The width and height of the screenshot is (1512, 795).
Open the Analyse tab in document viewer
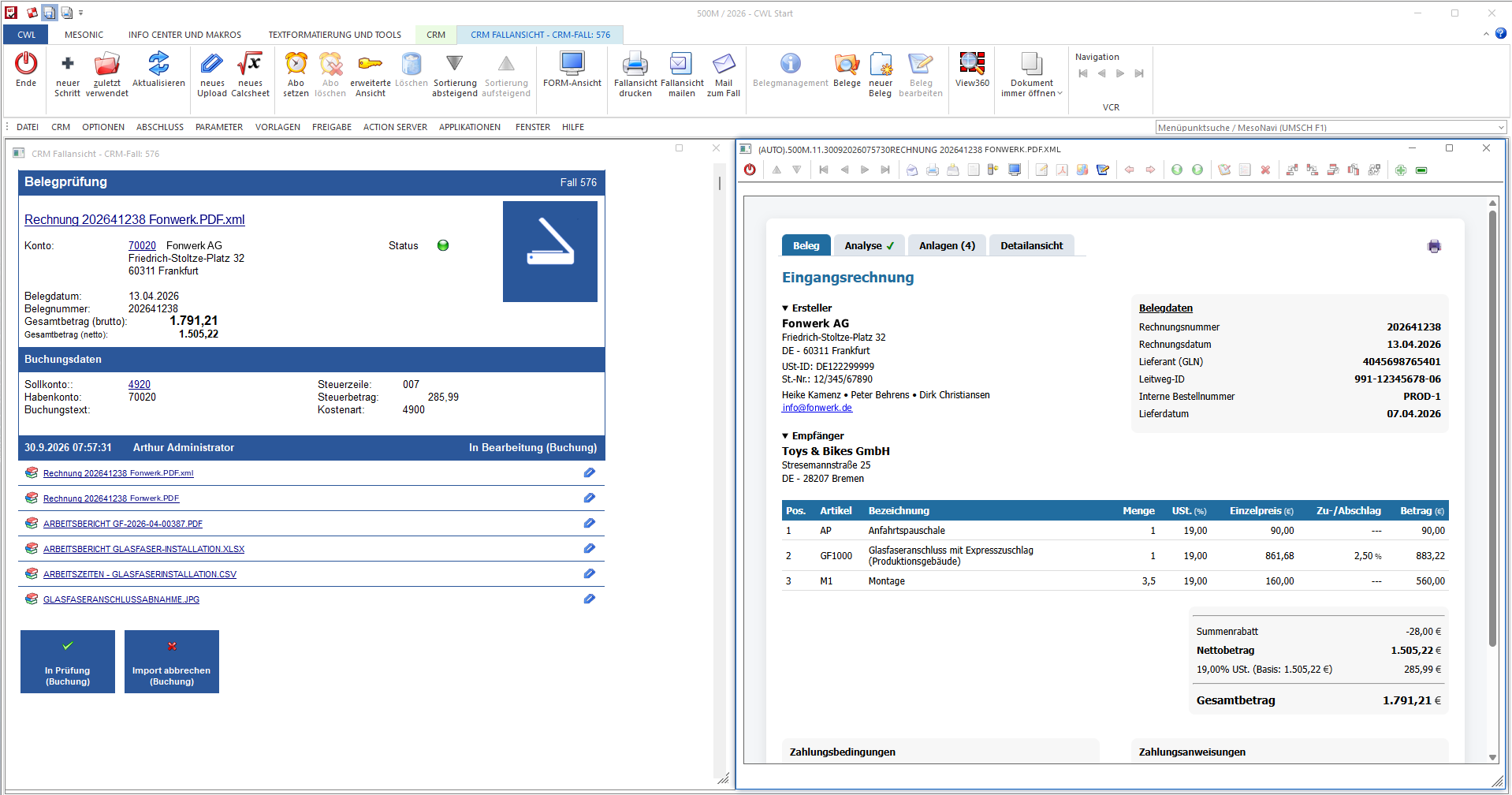click(x=869, y=245)
